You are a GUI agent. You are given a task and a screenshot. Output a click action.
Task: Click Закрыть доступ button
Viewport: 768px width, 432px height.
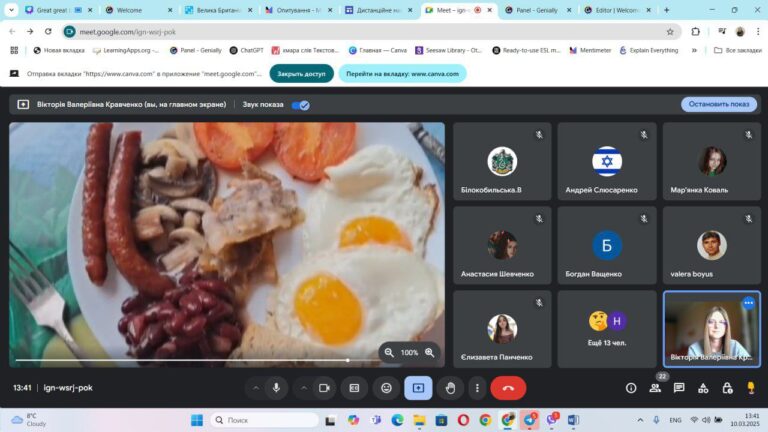[301, 73]
